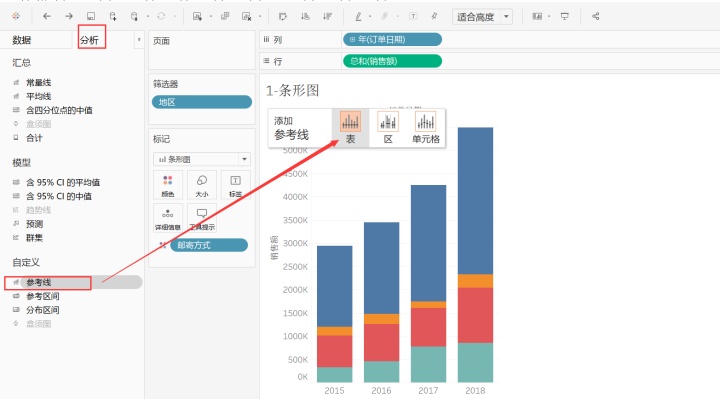Click the Show Me cards icon
720x399 pixels.
[x=537, y=16]
